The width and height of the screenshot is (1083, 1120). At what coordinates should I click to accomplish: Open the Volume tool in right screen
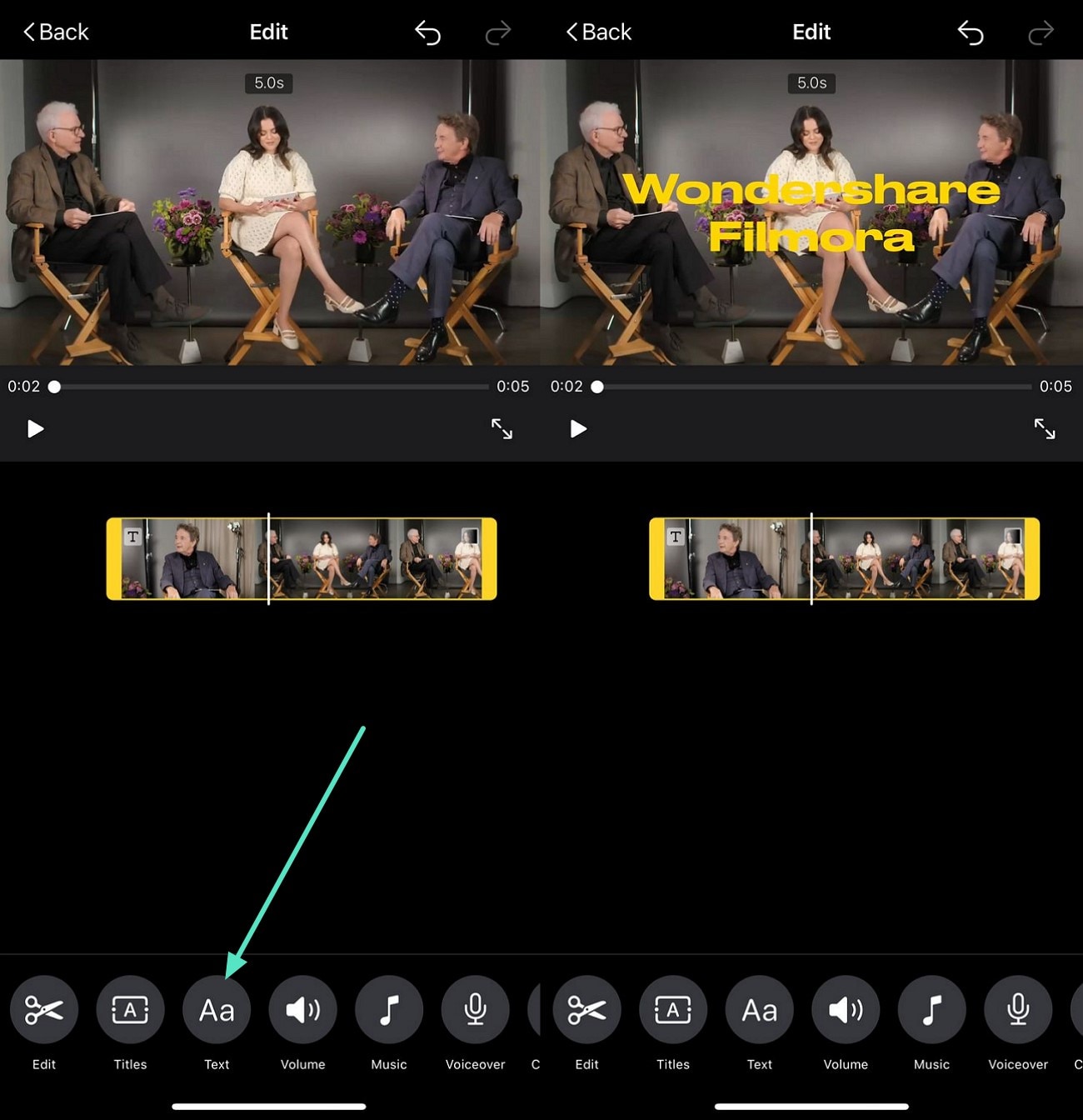[846, 1009]
